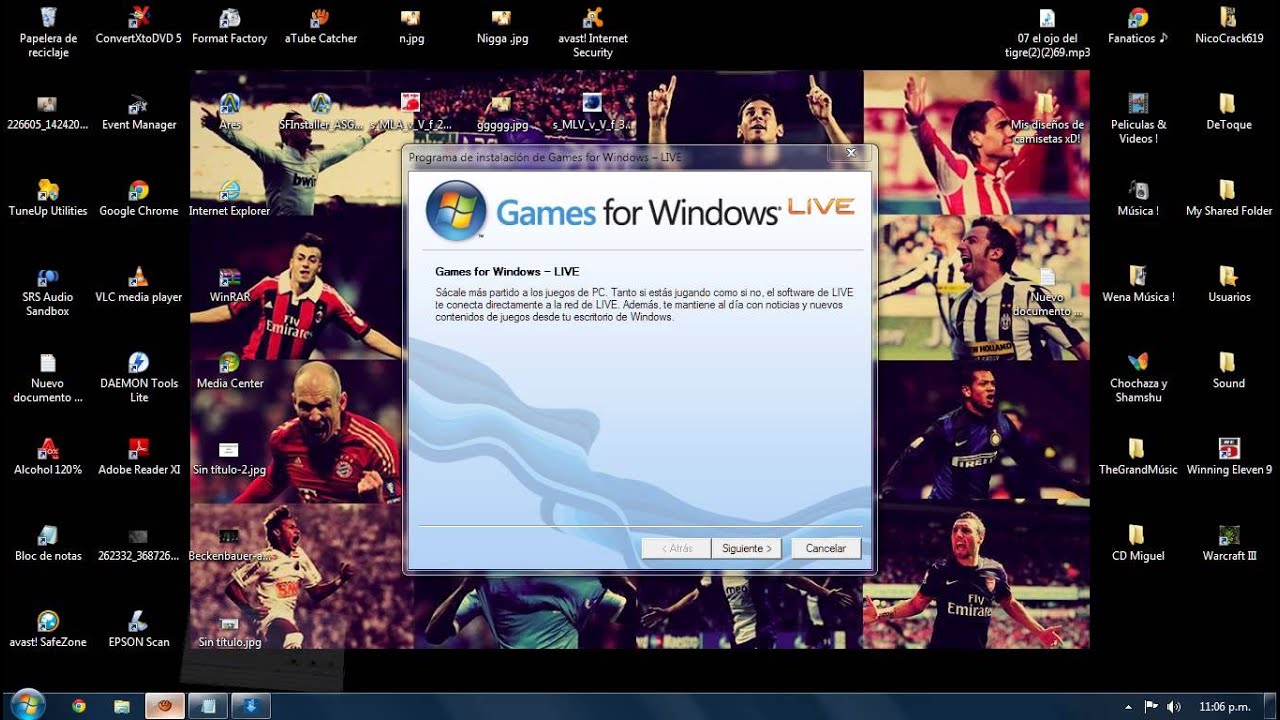Open Google Chrome from the taskbar

pos(79,706)
